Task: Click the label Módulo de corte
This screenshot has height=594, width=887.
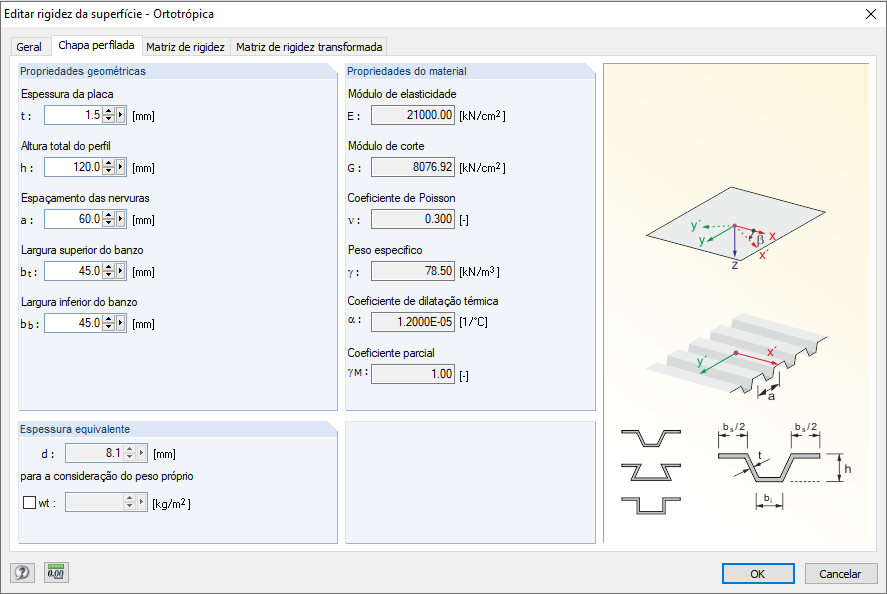Action: point(386,146)
